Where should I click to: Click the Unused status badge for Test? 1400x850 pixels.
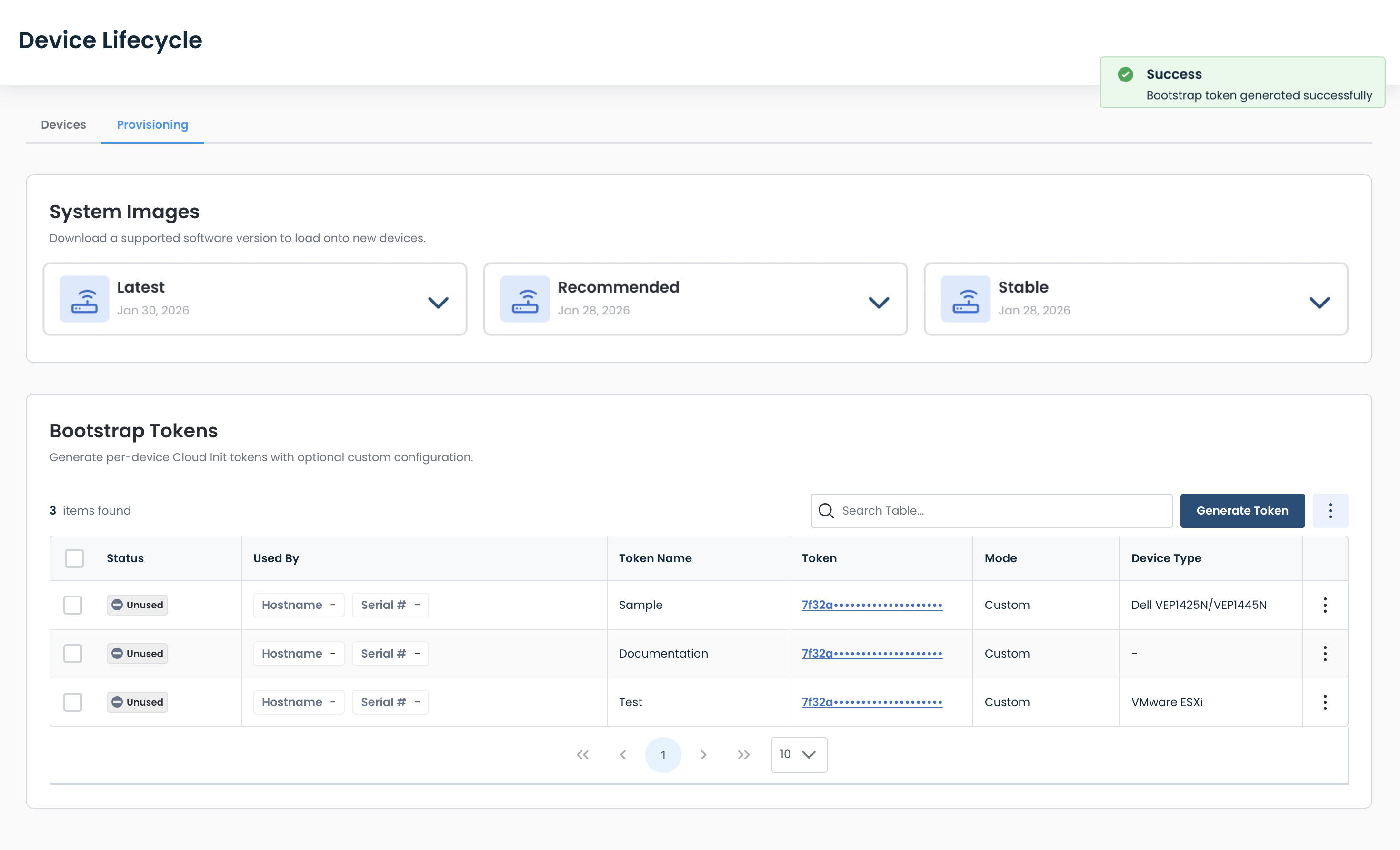point(137,702)
